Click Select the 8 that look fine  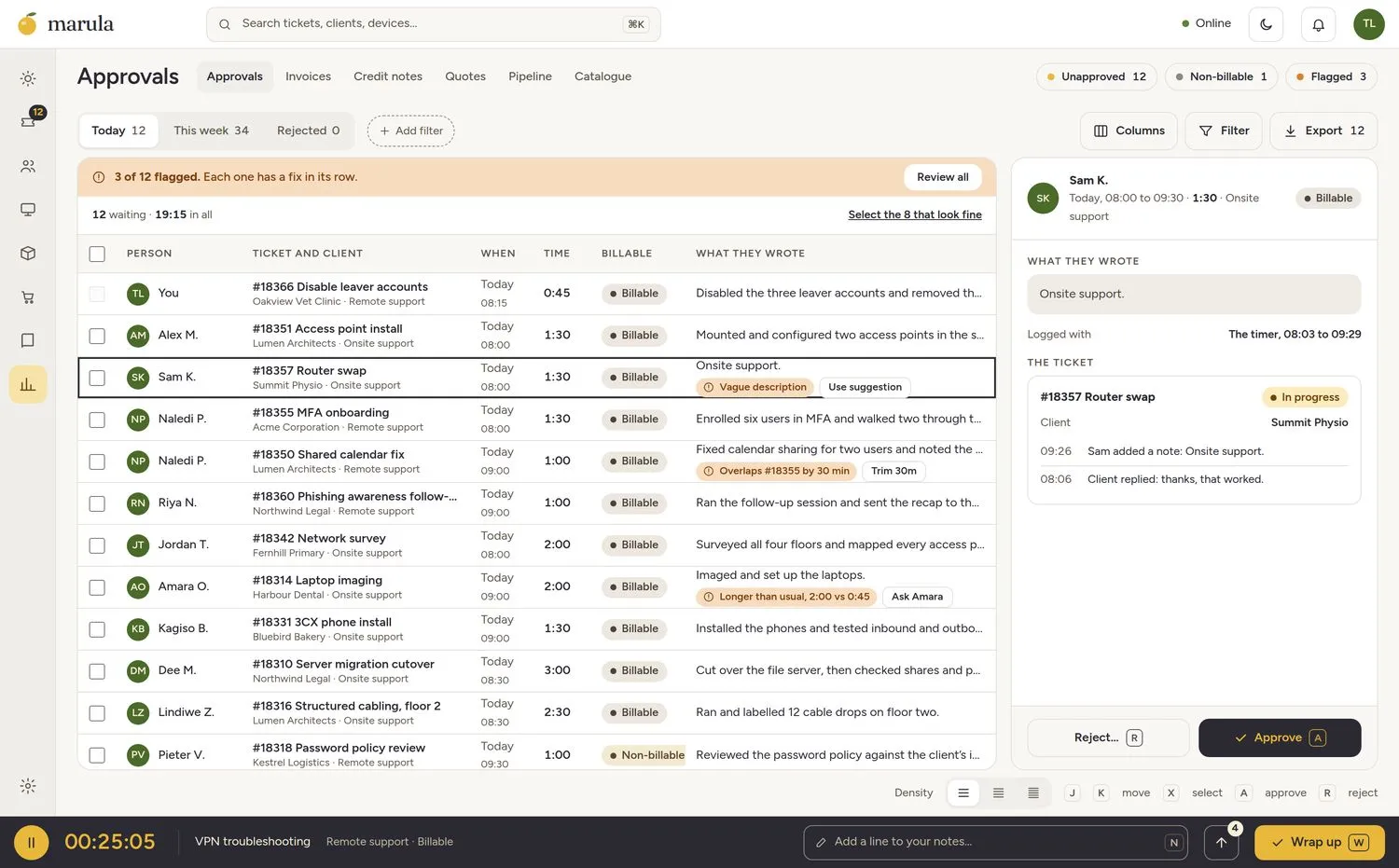(915, 214)
